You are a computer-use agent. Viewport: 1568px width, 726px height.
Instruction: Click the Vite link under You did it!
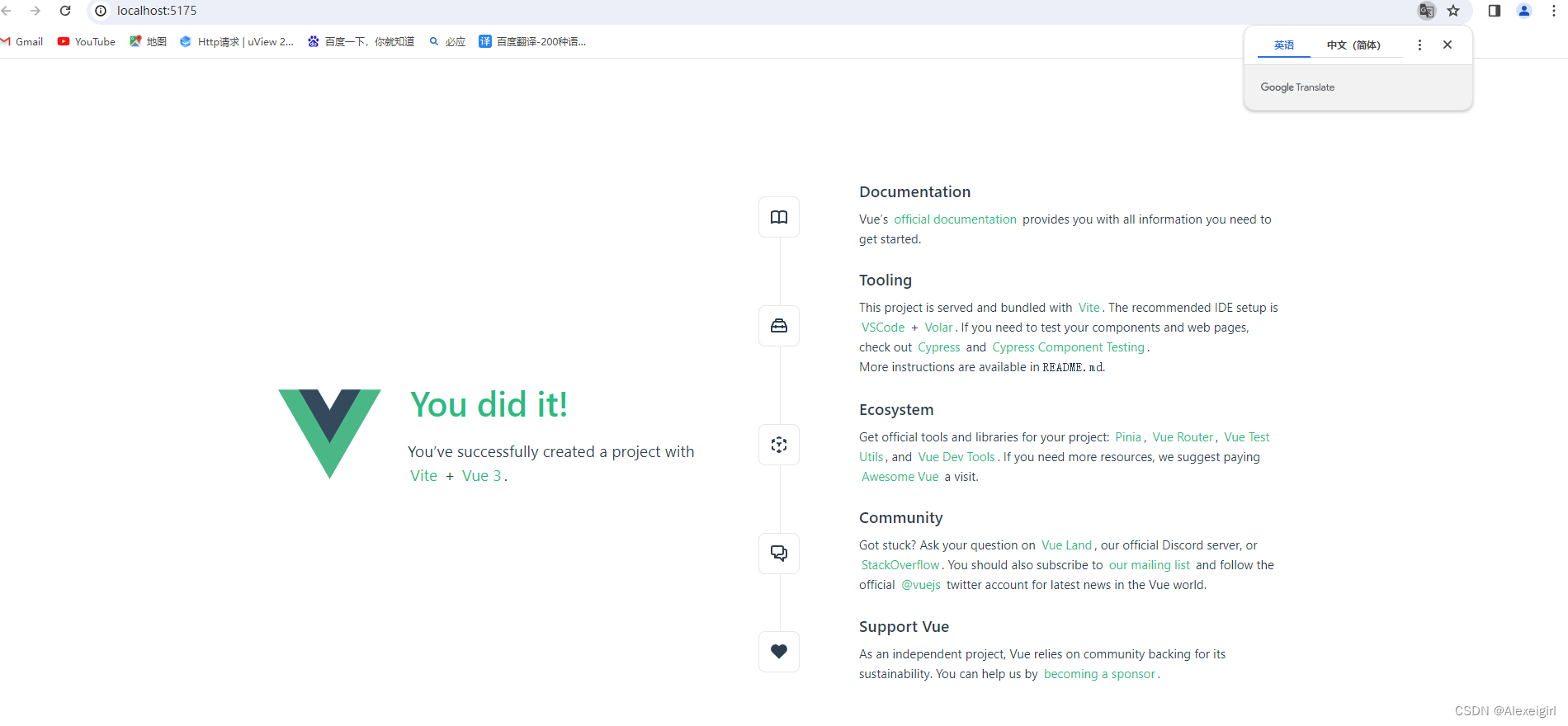424,476
